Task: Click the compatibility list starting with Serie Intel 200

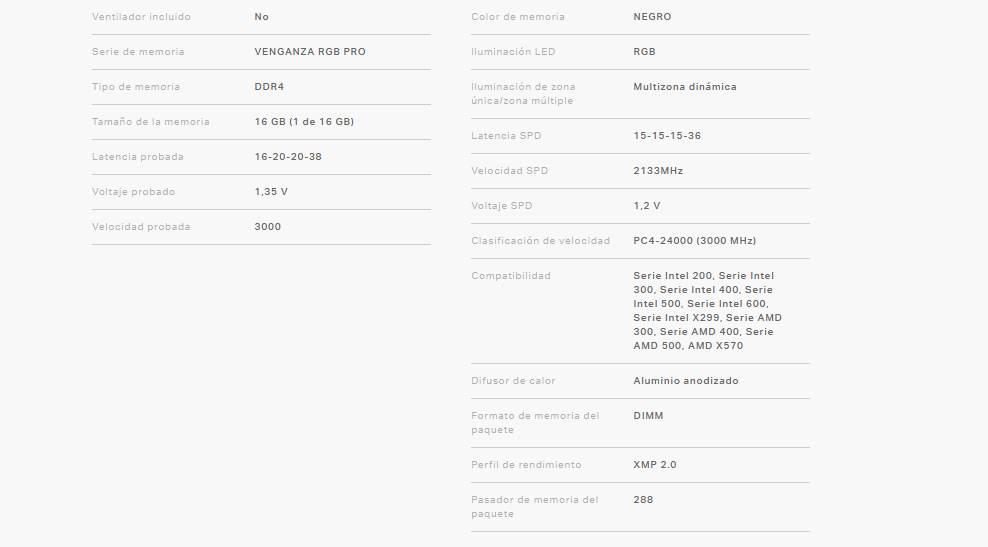Action: tap(707, 311)
